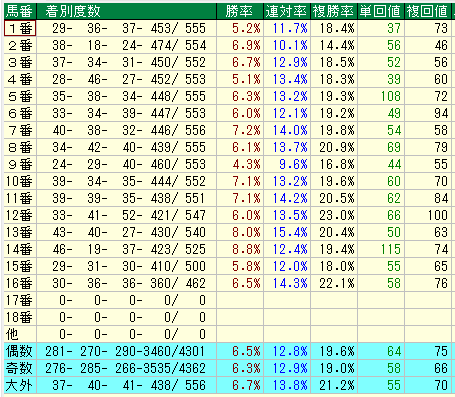This screenshot has width=455, height=397.
Task: Click 複勝率 21.2% in the 大外 row
Action: pyautogui.click(x=337, y=385)
